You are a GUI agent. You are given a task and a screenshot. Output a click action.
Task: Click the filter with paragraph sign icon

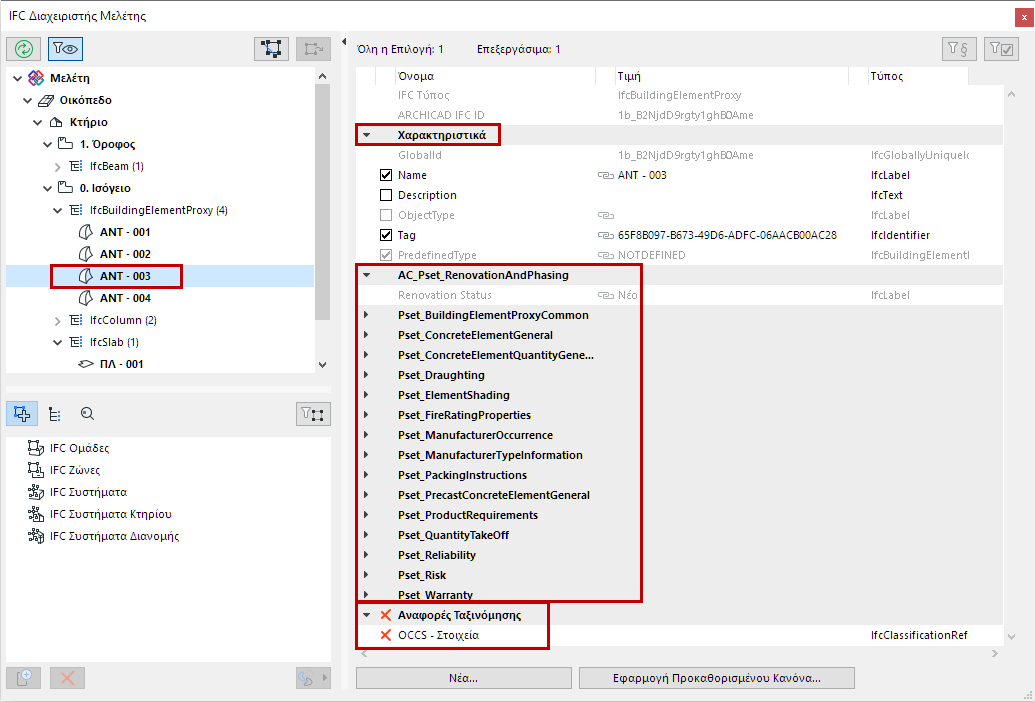(959, 49)
